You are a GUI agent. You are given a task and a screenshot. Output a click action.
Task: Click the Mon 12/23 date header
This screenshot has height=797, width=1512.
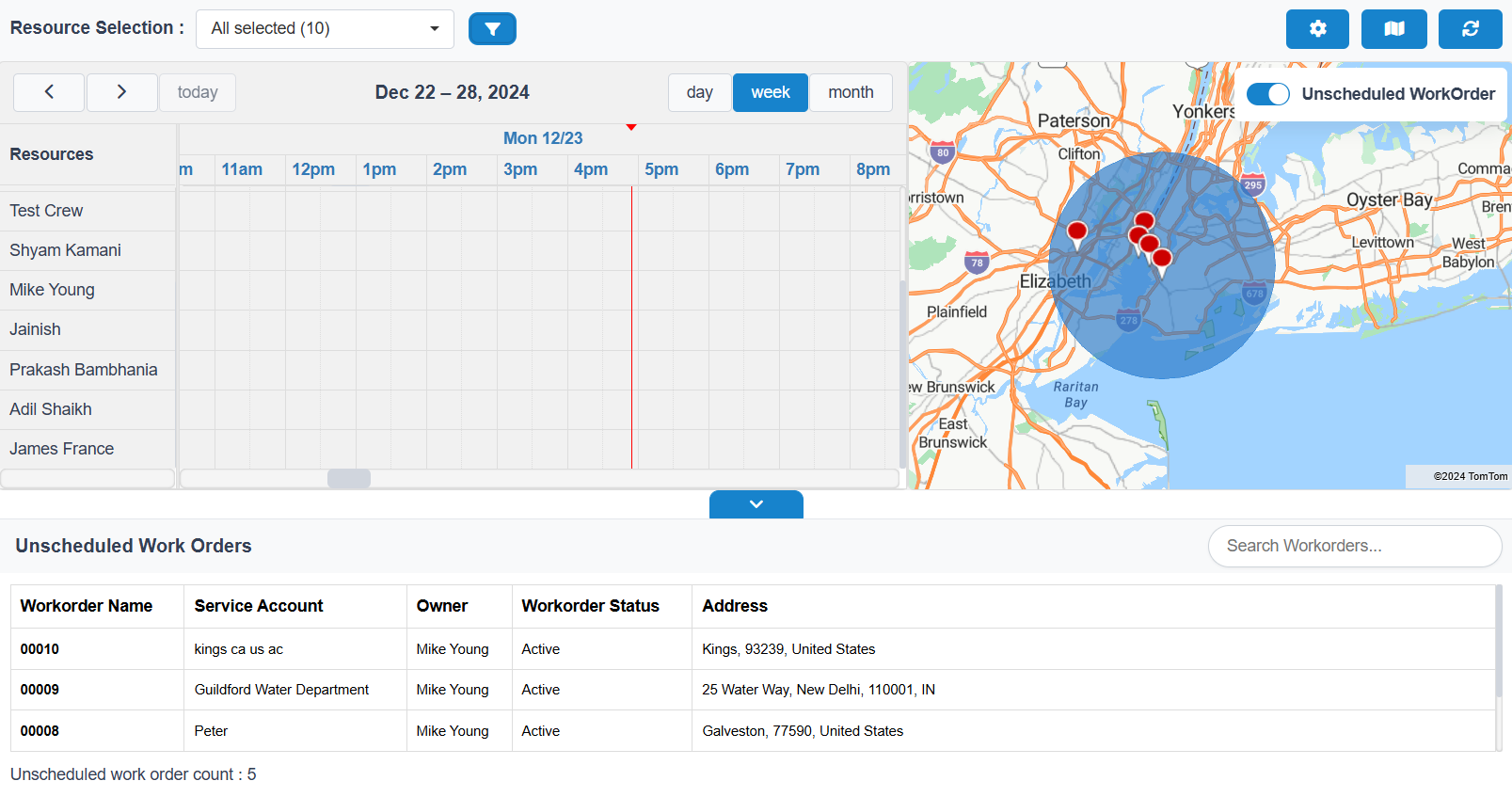543,138
